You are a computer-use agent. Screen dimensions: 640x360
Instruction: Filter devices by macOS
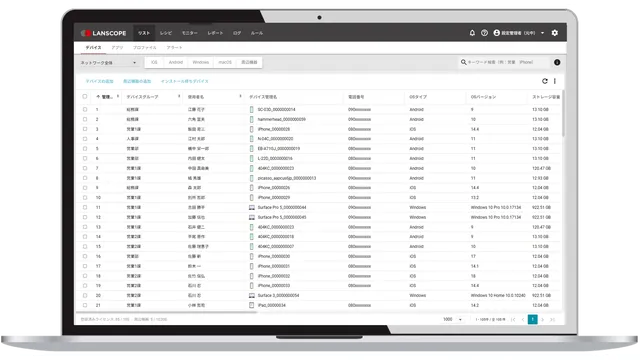[225, 62]
